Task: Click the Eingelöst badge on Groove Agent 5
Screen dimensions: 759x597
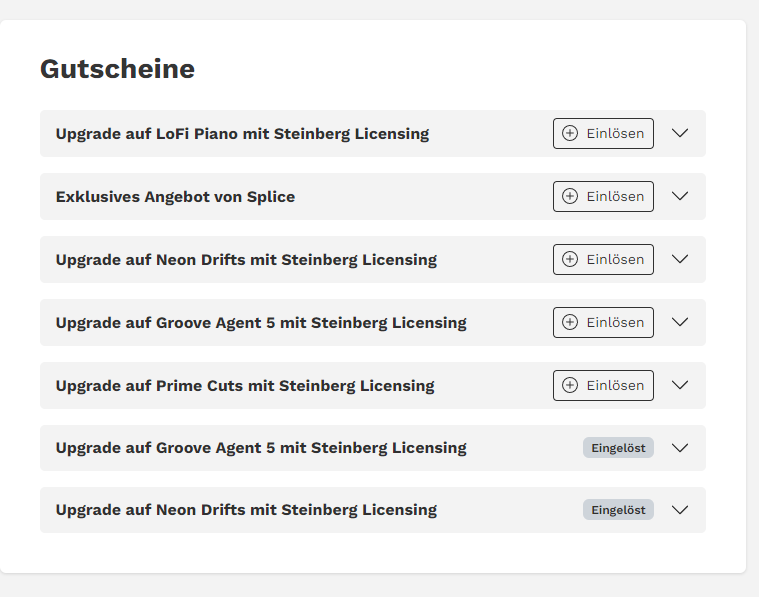Action: coord(618,448)
